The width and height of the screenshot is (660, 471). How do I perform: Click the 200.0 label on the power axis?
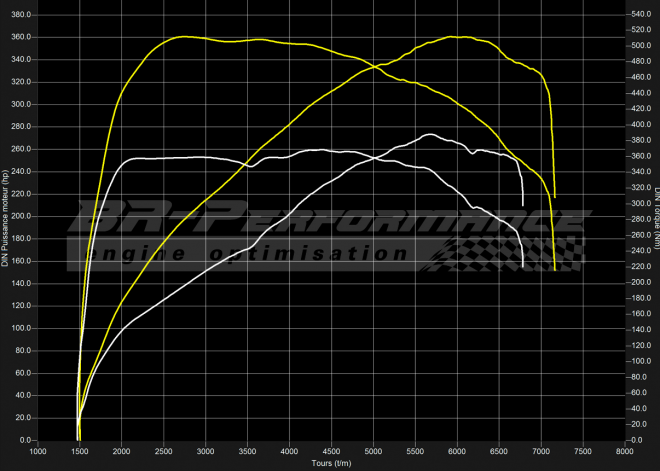21,216
